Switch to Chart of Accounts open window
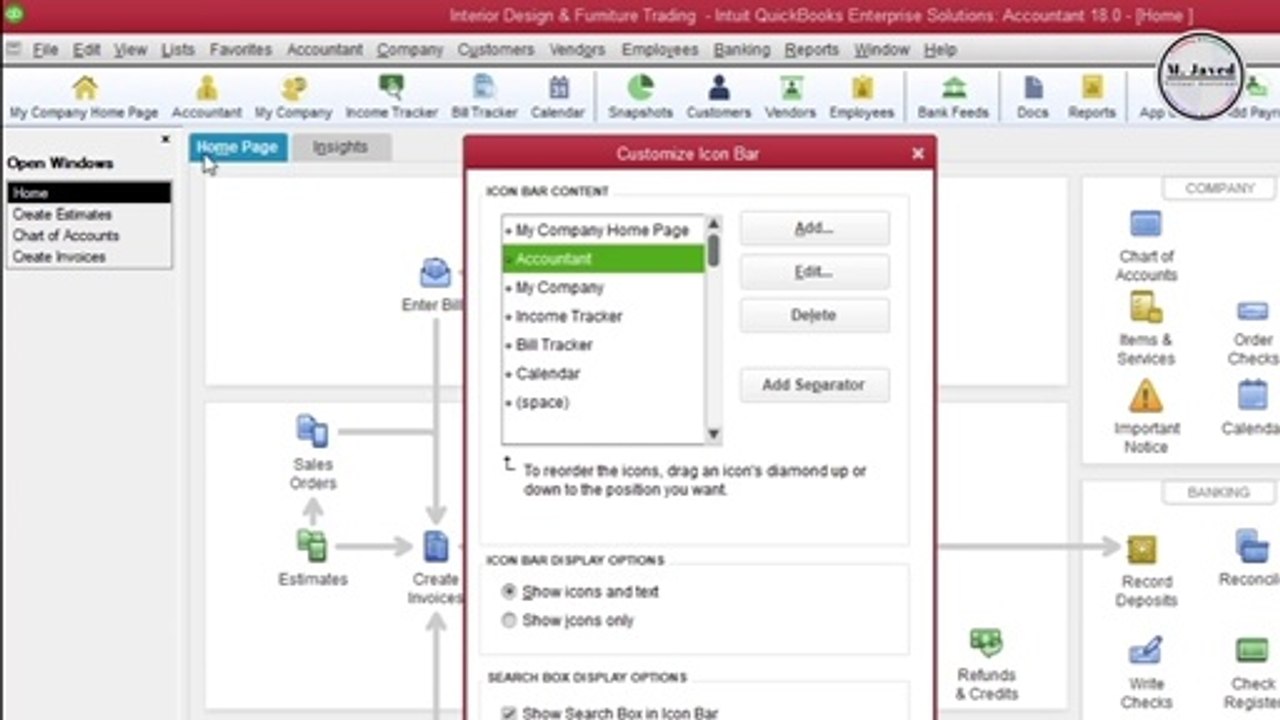Screen dimensions: 1280x720 89,235
